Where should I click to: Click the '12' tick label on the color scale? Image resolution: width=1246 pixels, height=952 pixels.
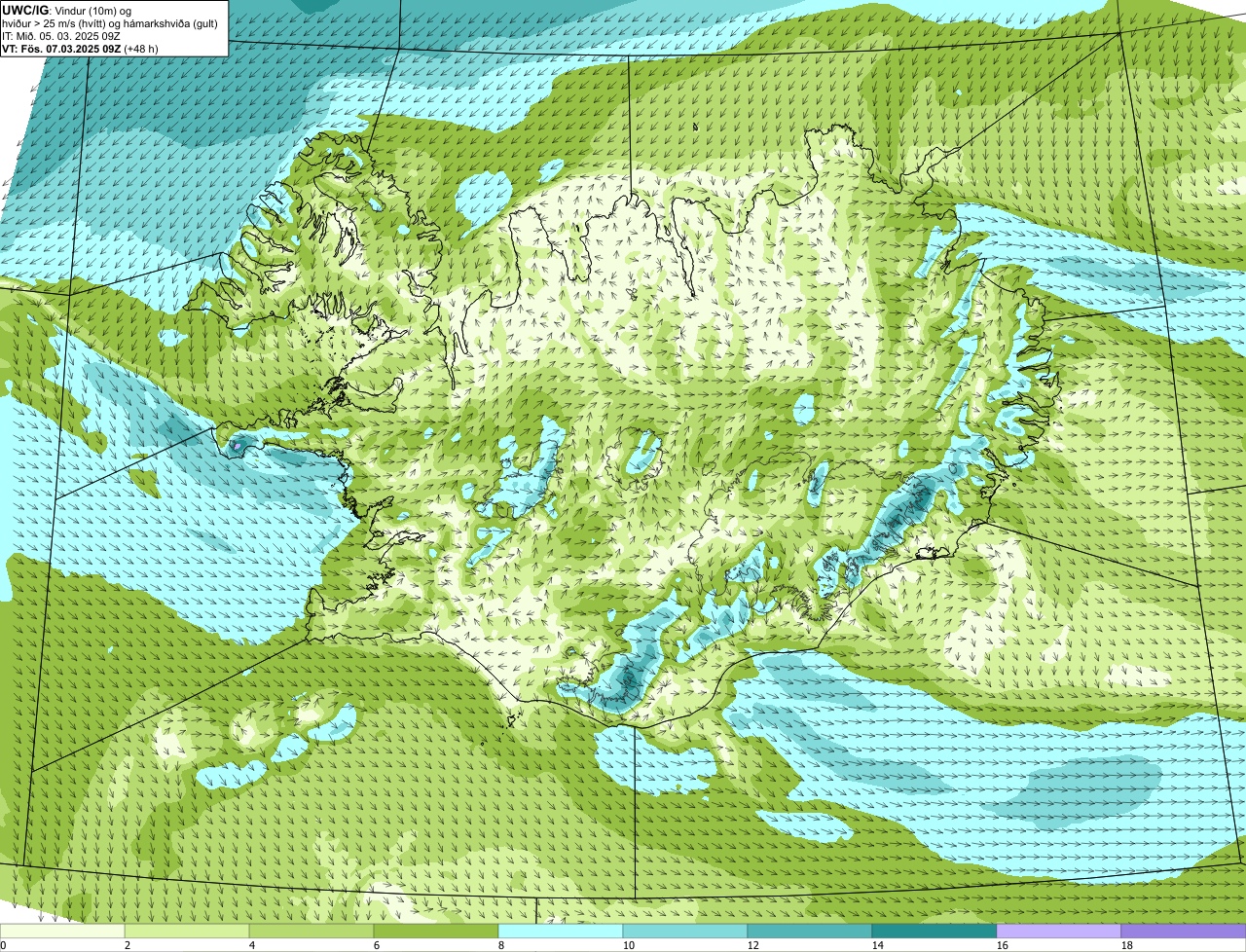pyautogui.click(x=753, y=945)
